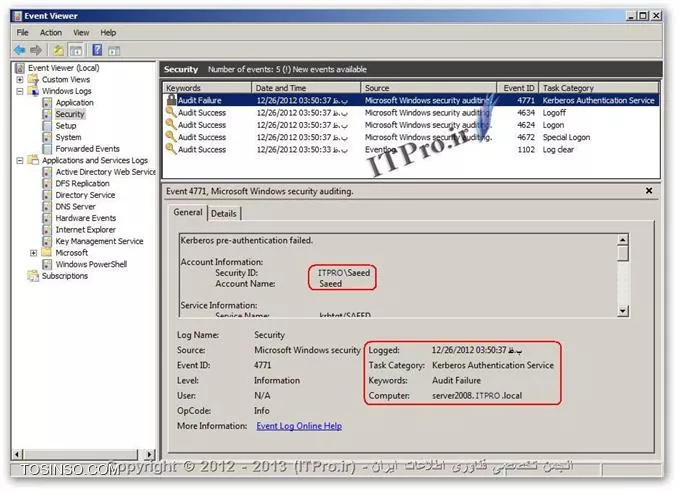
Task: Click the key icon of Special Logon event row
Action: [171, 137]
